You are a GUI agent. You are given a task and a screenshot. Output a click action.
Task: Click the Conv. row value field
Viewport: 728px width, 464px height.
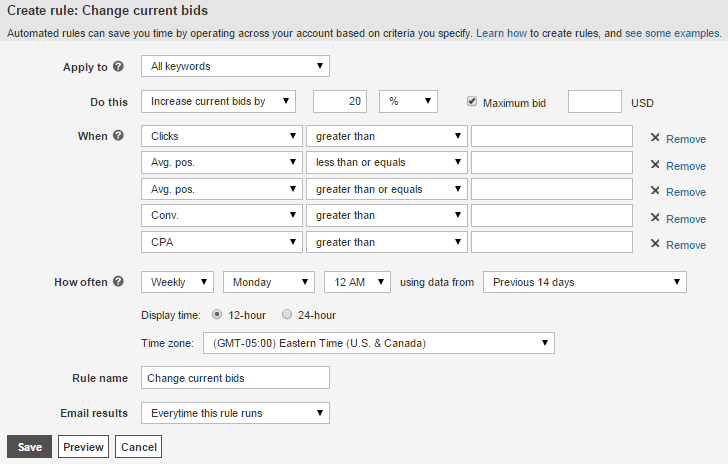coord(552,215)
